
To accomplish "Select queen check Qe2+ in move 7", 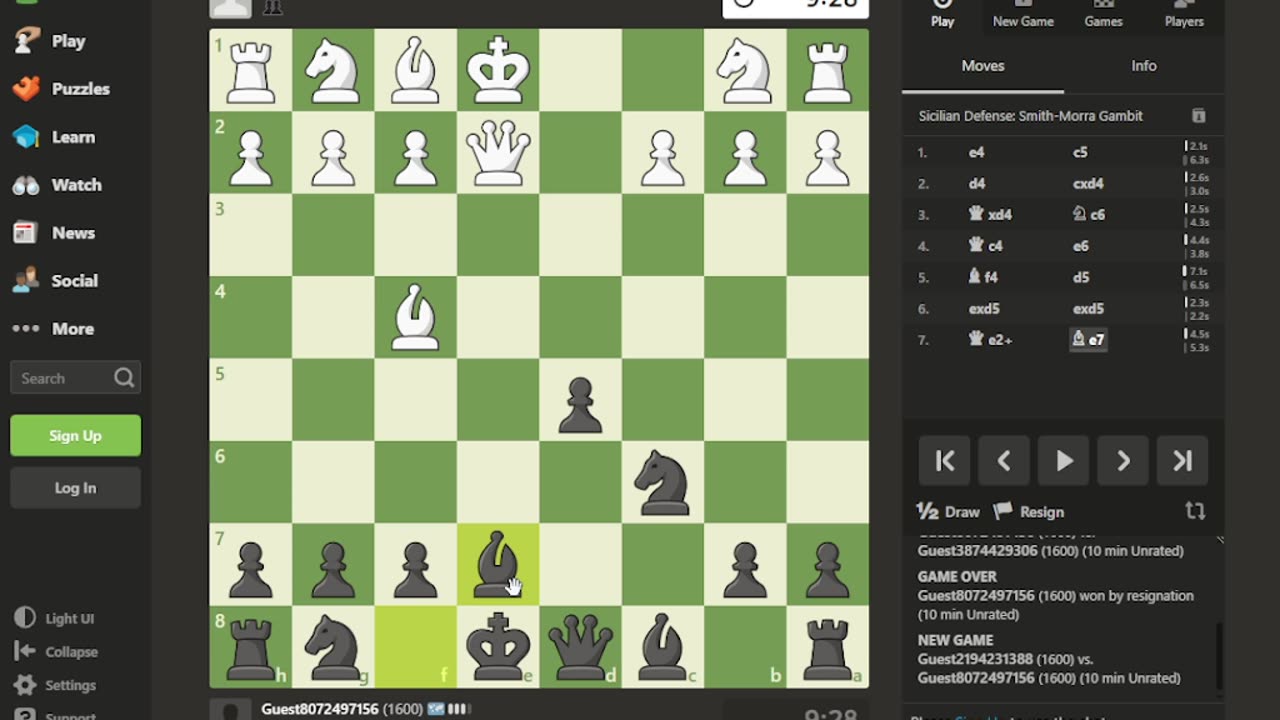I will tap(991, 340).
